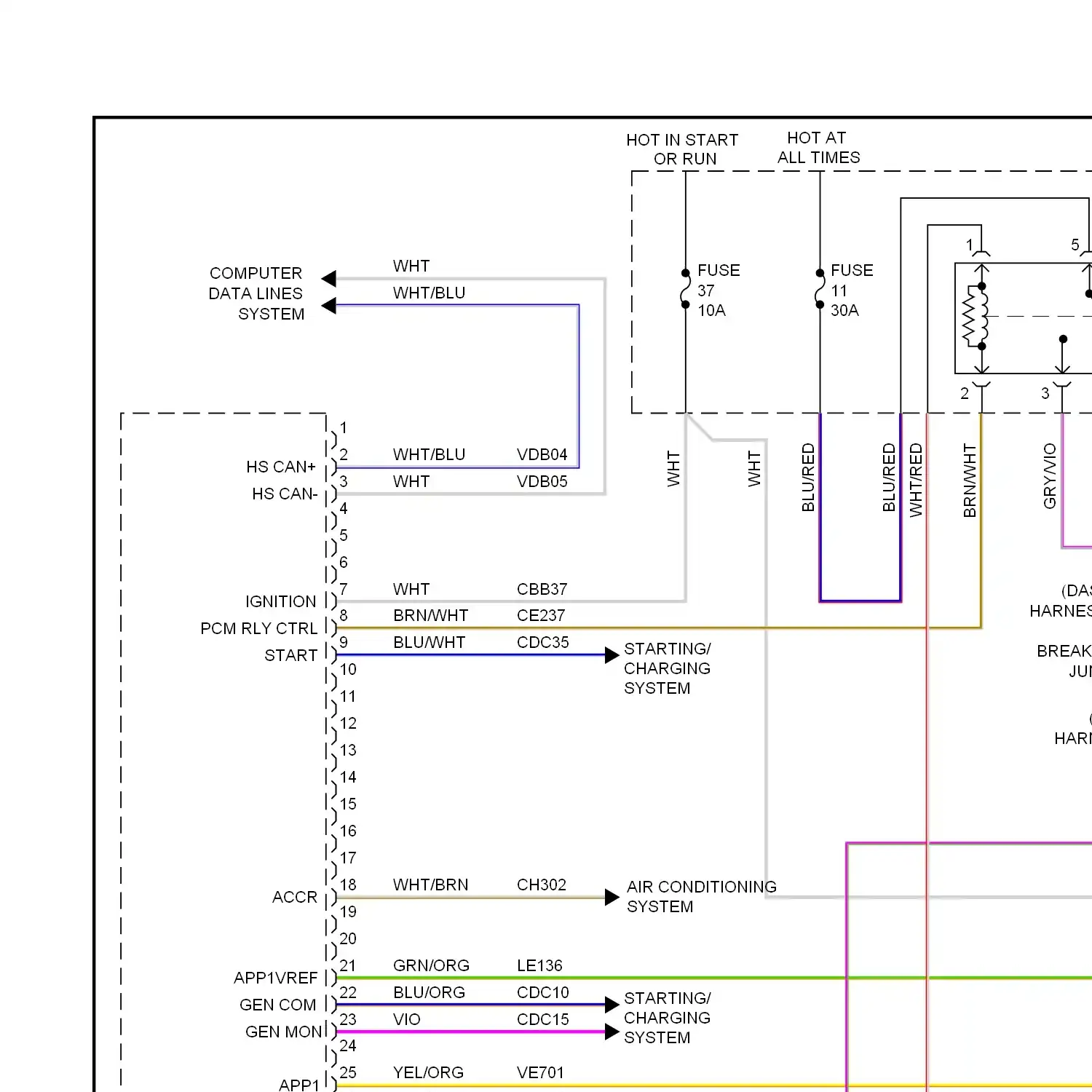Click the VIO wire color at pin 23

click(406, 1020)
